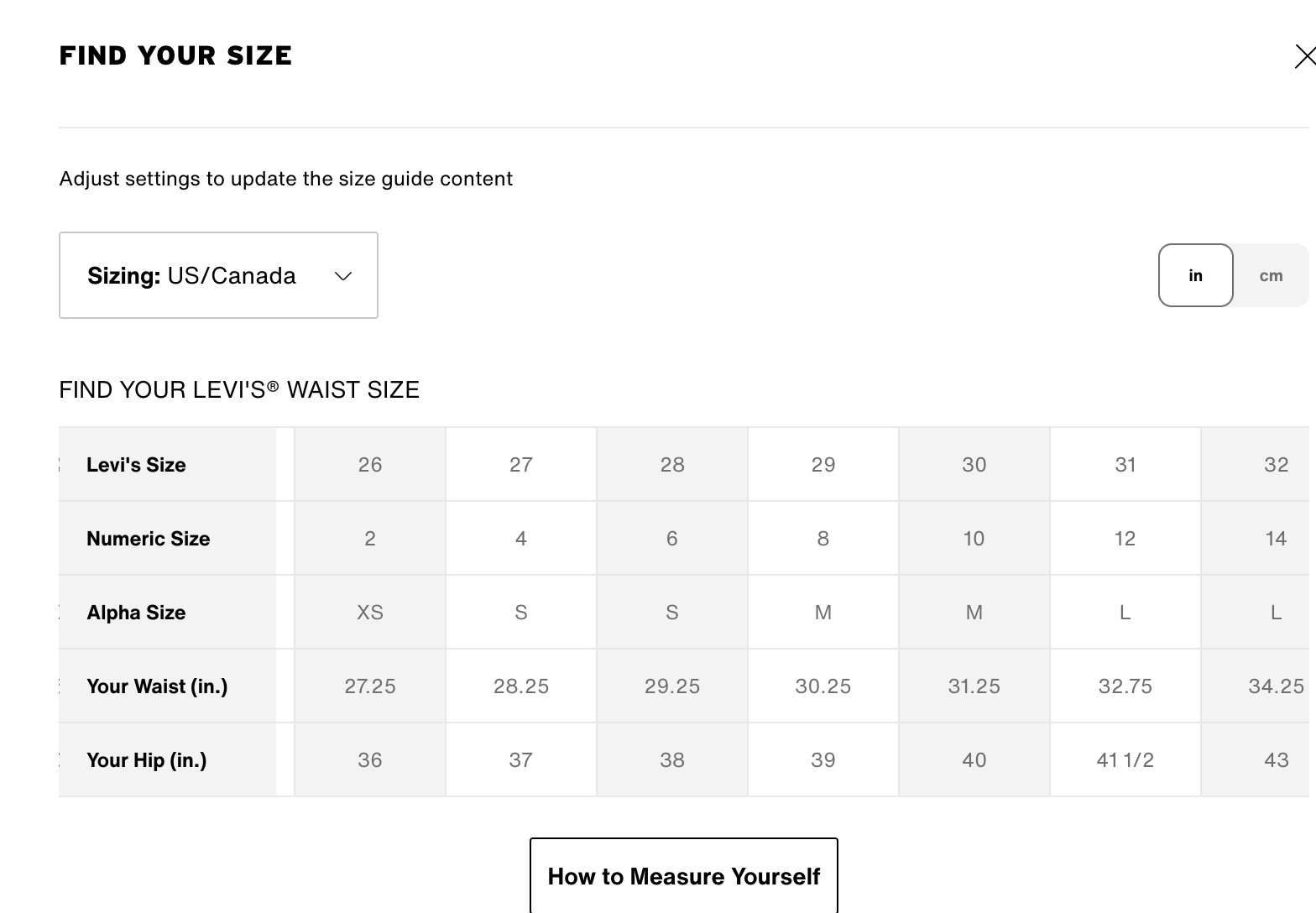Click the Find Your Levi's Waist Size heading
Image resolution: width=1316 pixels, height=913 pixels.
[239, 389]
